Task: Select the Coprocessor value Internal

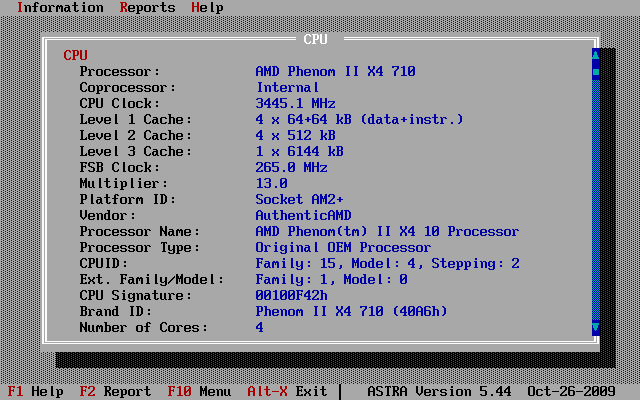Action: (287, 87)
